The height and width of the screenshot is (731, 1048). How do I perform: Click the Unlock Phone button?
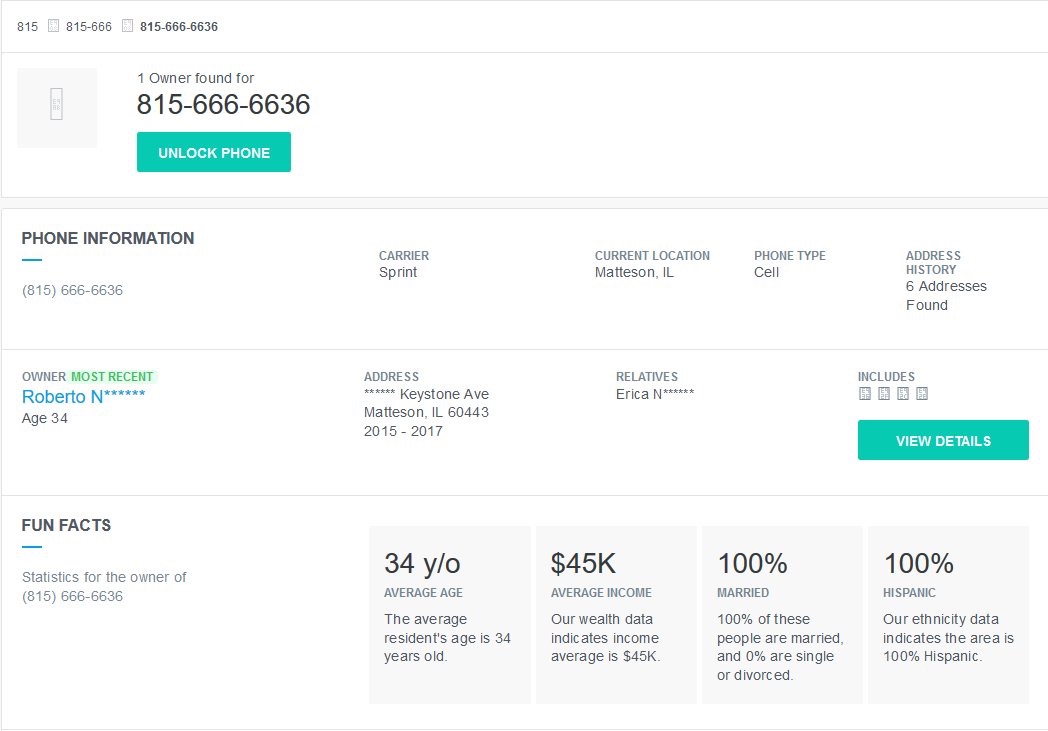click(x=214, y=152)
